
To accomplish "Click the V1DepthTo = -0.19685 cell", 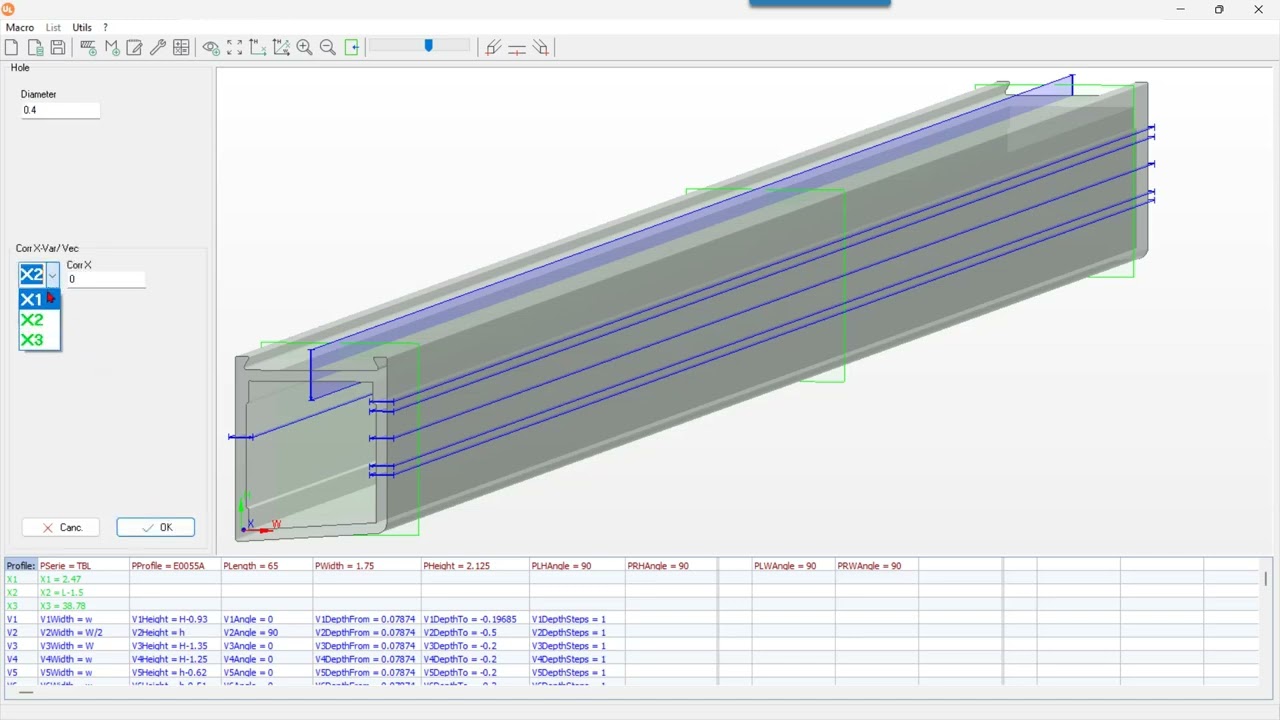I will [475, 619].
